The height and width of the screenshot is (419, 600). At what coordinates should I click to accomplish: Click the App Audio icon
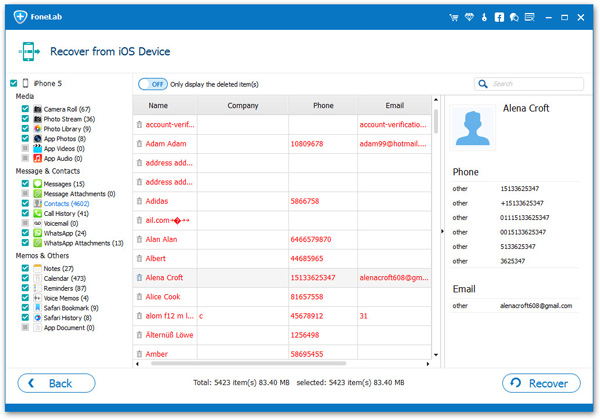38,158
